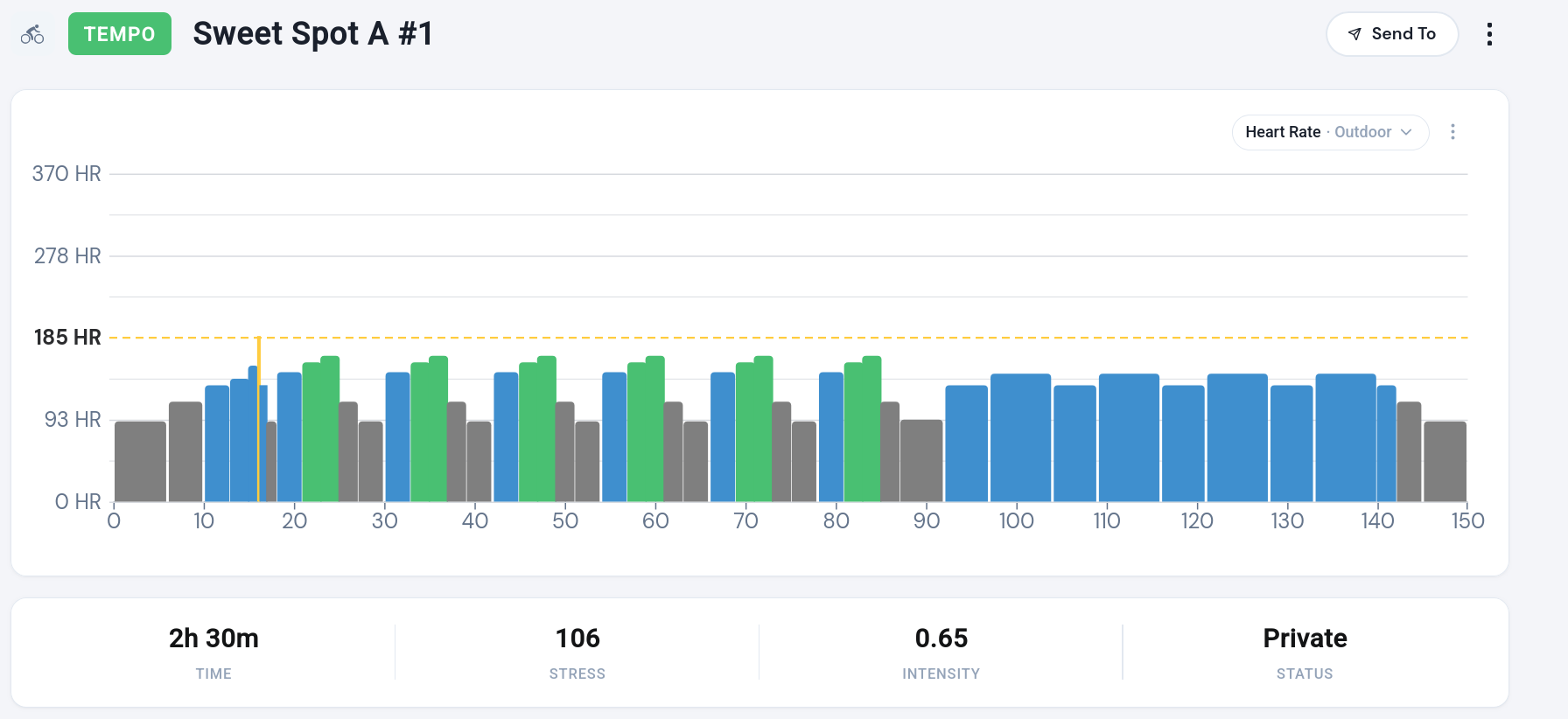
Task: Click the 2h 30m Time stat
Action: pyautogui.click(x=213, y=639)
